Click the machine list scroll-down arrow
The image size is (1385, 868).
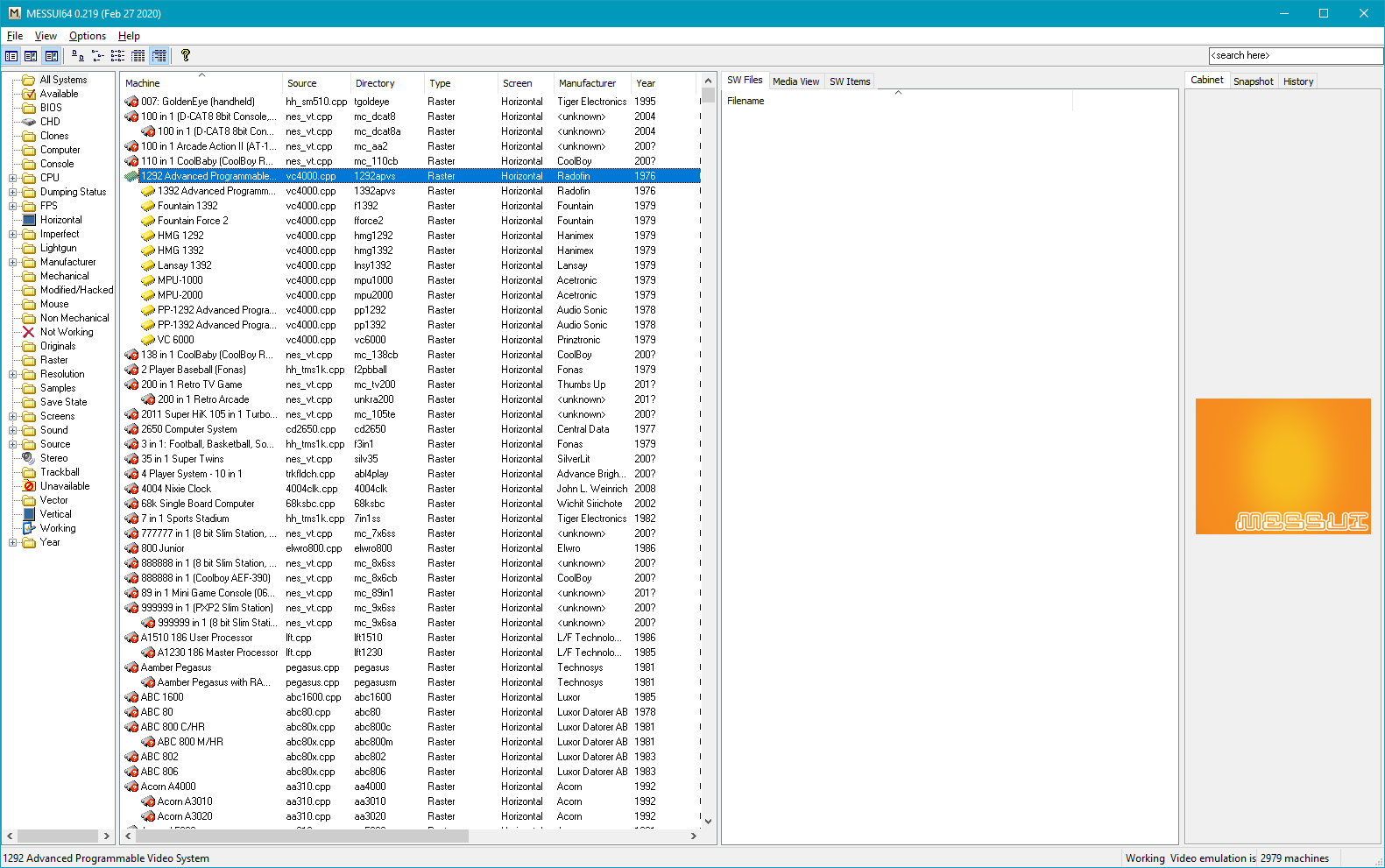(708, 822)
